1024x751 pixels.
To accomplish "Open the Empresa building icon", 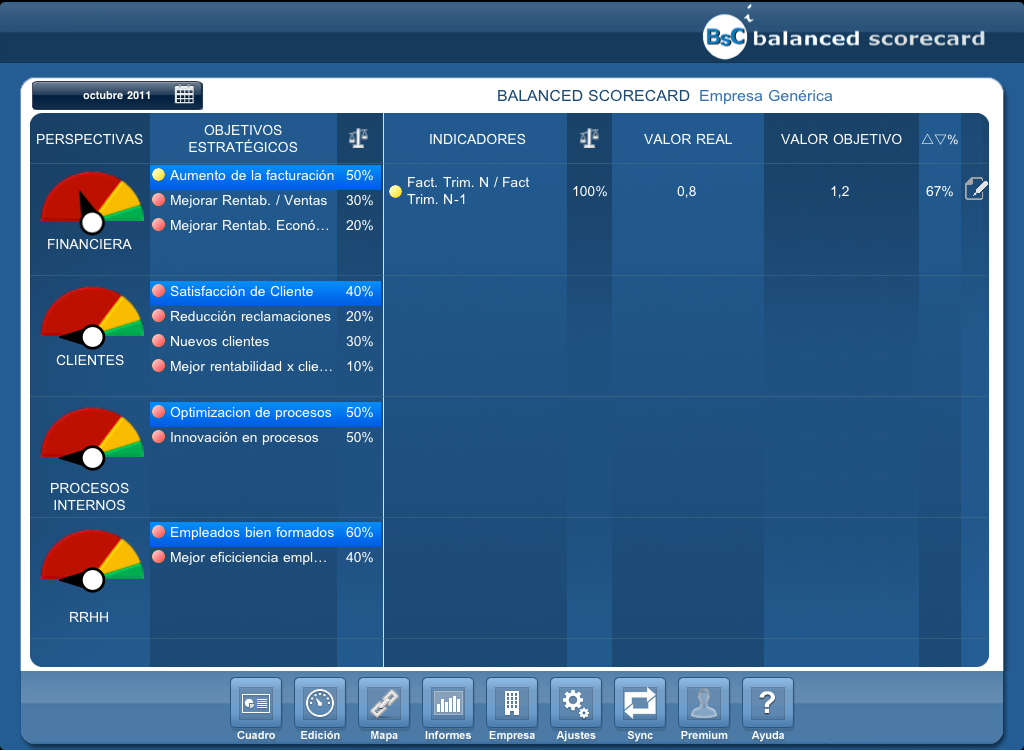I will click(512, 704).
